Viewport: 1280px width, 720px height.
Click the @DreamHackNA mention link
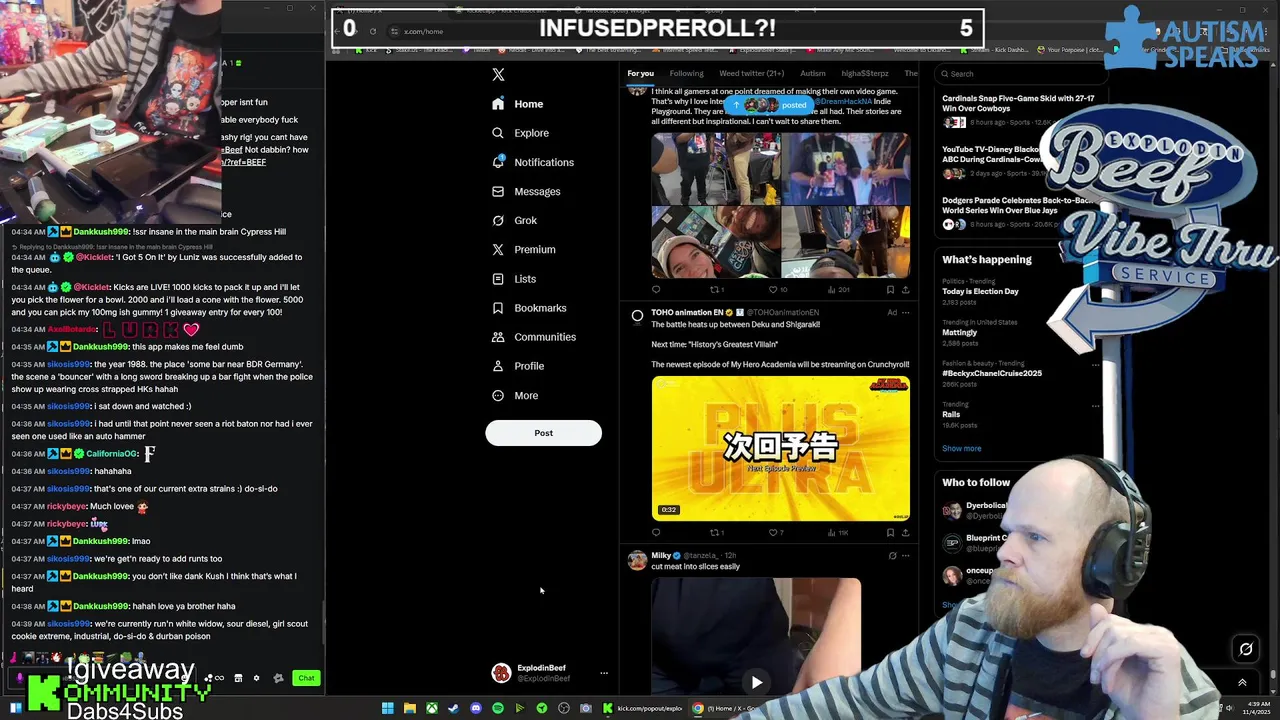(843, 101)
